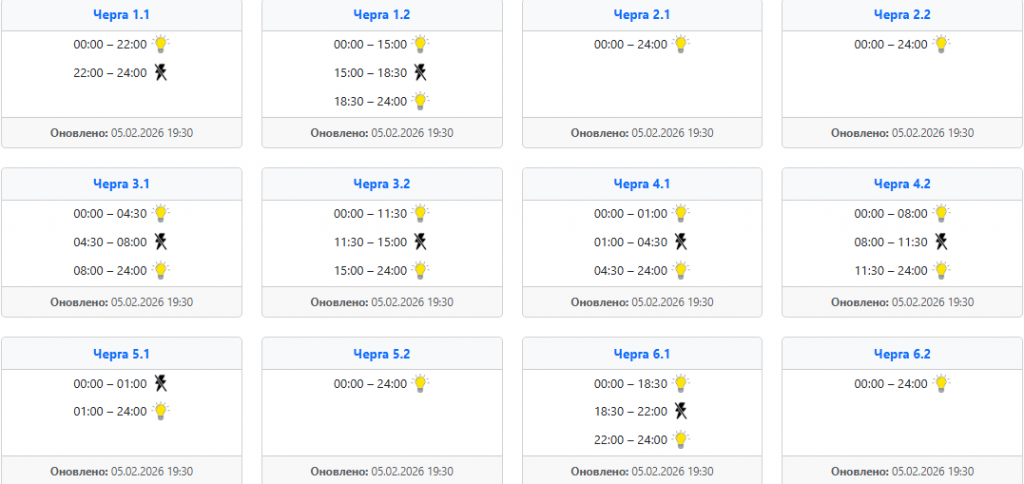Select the Черга 5.1 heading link

[121, 354]
